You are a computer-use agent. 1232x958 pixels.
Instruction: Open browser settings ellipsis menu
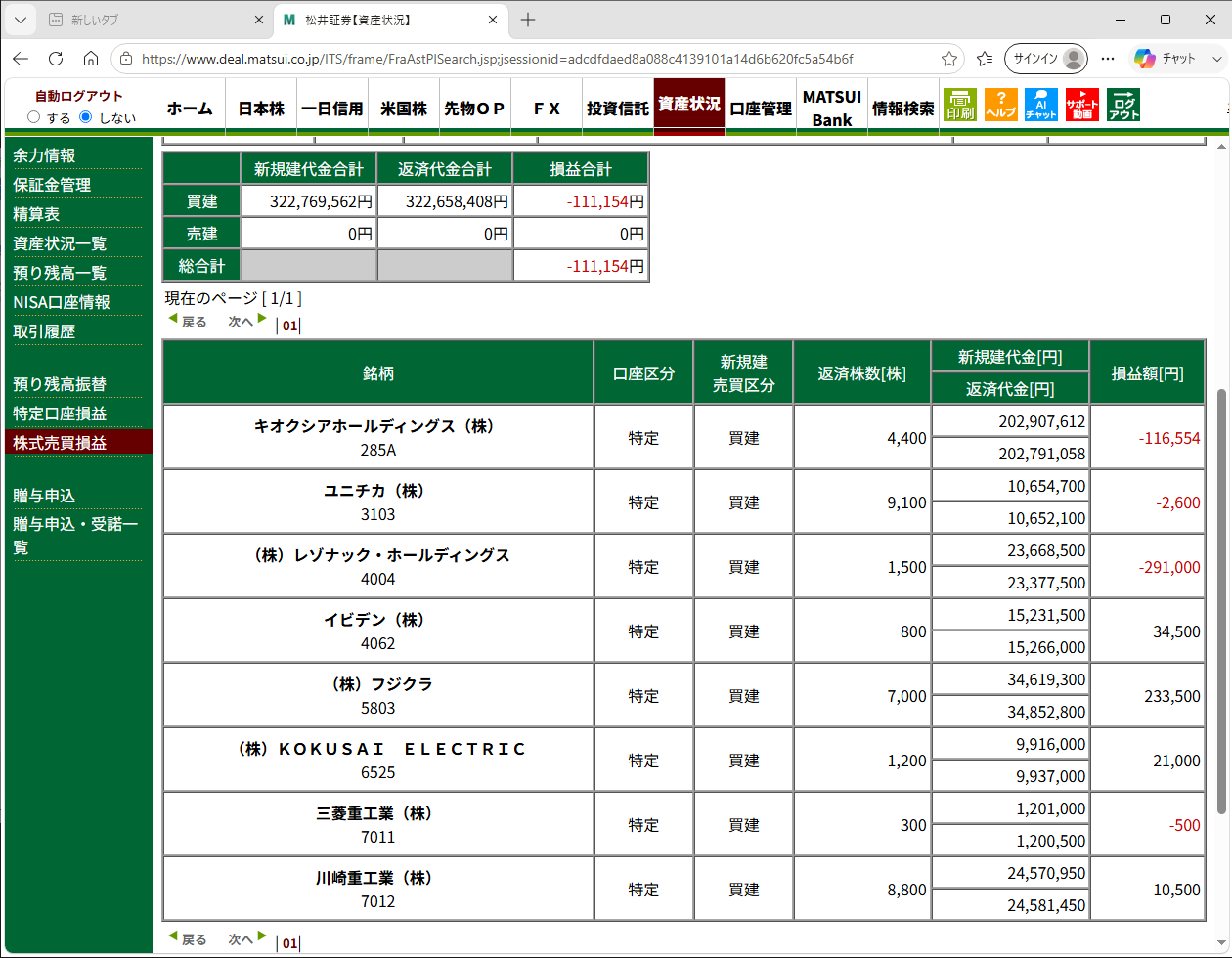coord(1108,59)
